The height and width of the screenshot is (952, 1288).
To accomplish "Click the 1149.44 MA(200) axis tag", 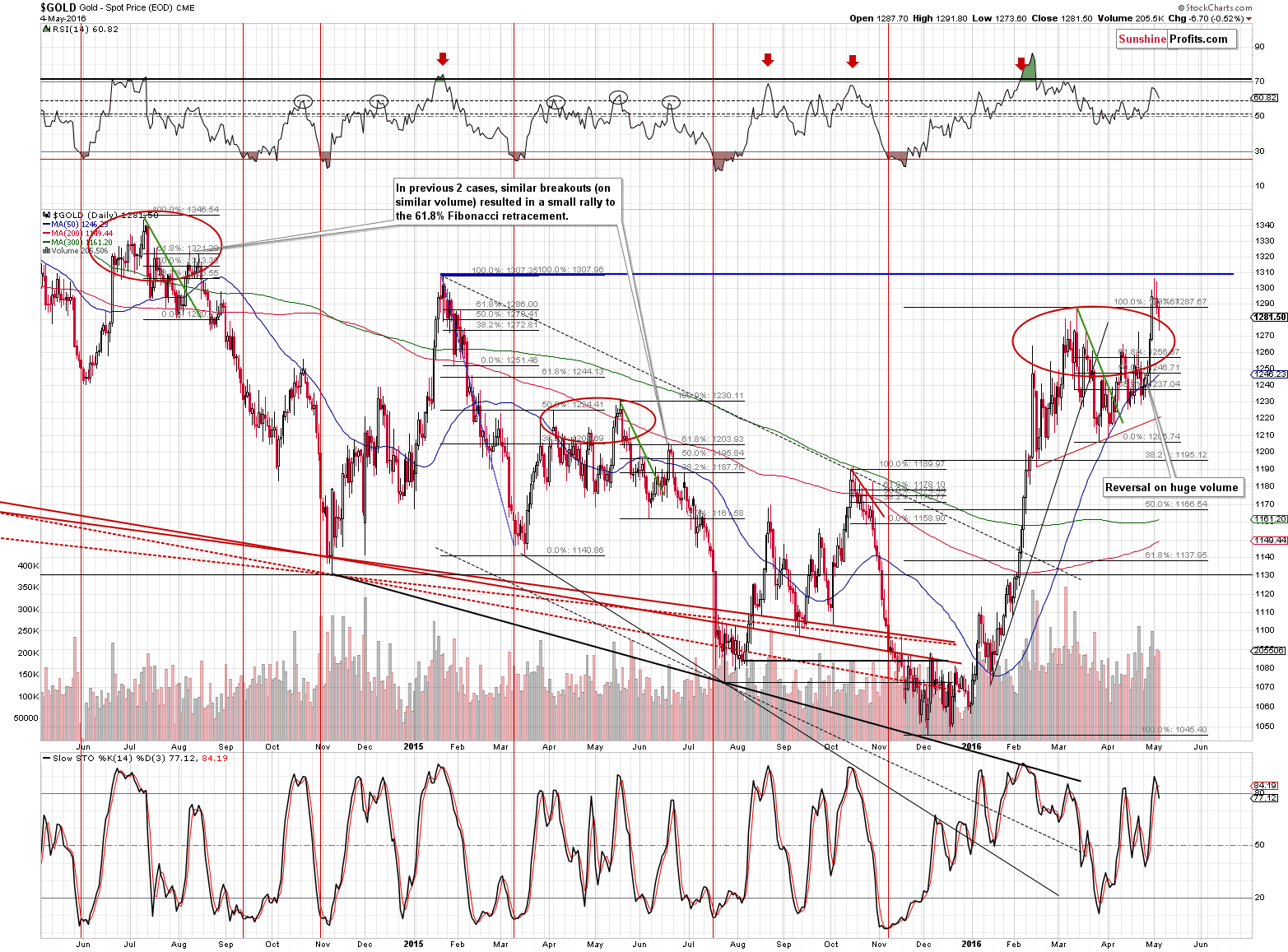I will click(1270, 540).
